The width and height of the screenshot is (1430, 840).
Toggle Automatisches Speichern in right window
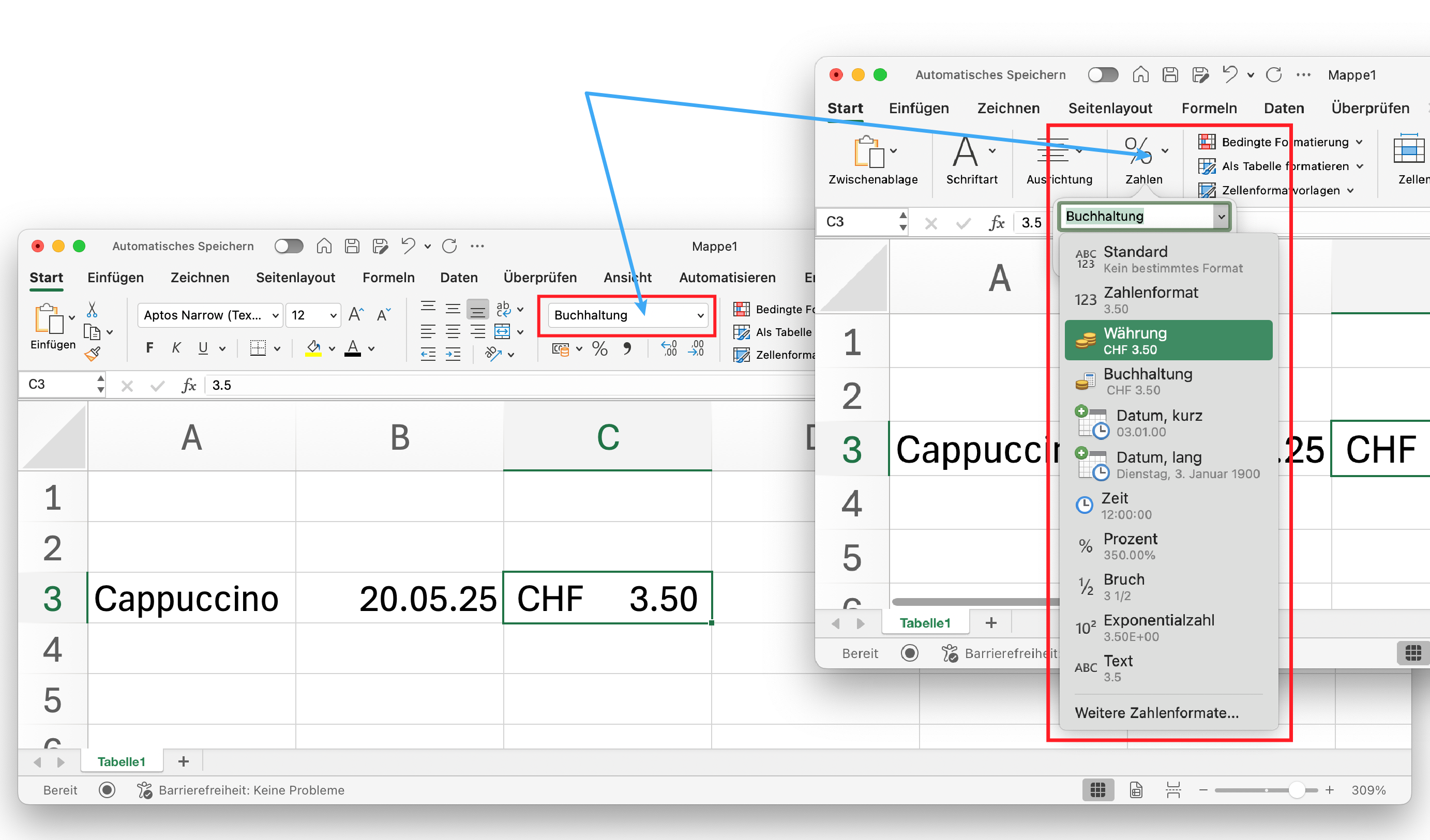tap(1103, 75)
